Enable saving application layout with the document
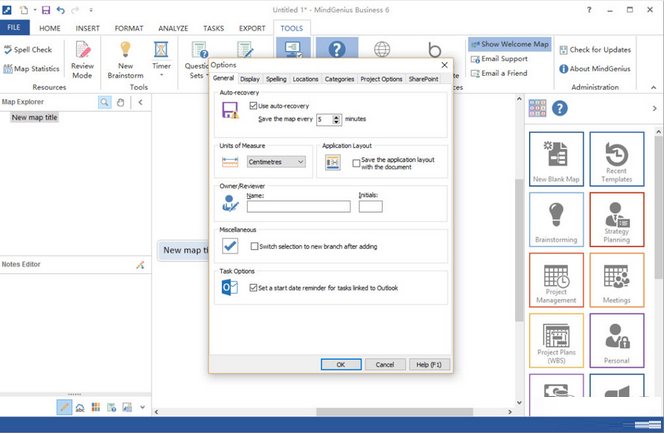Image resolution: width=665 pixels, height=434 pixels. 357,162
